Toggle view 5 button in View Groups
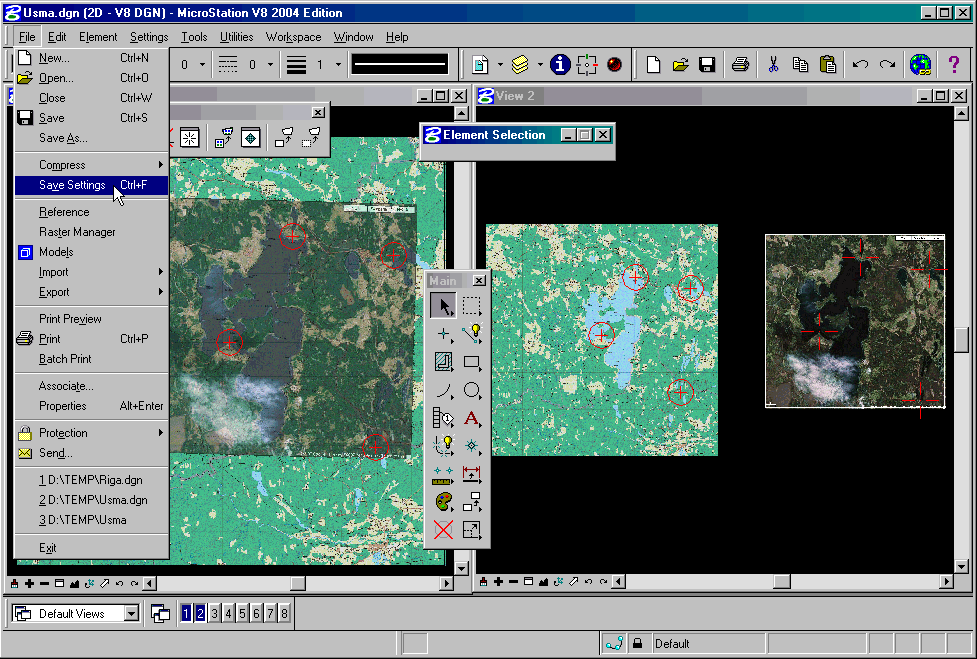Screen dimensions: 977x659 [x=242, y=614]
